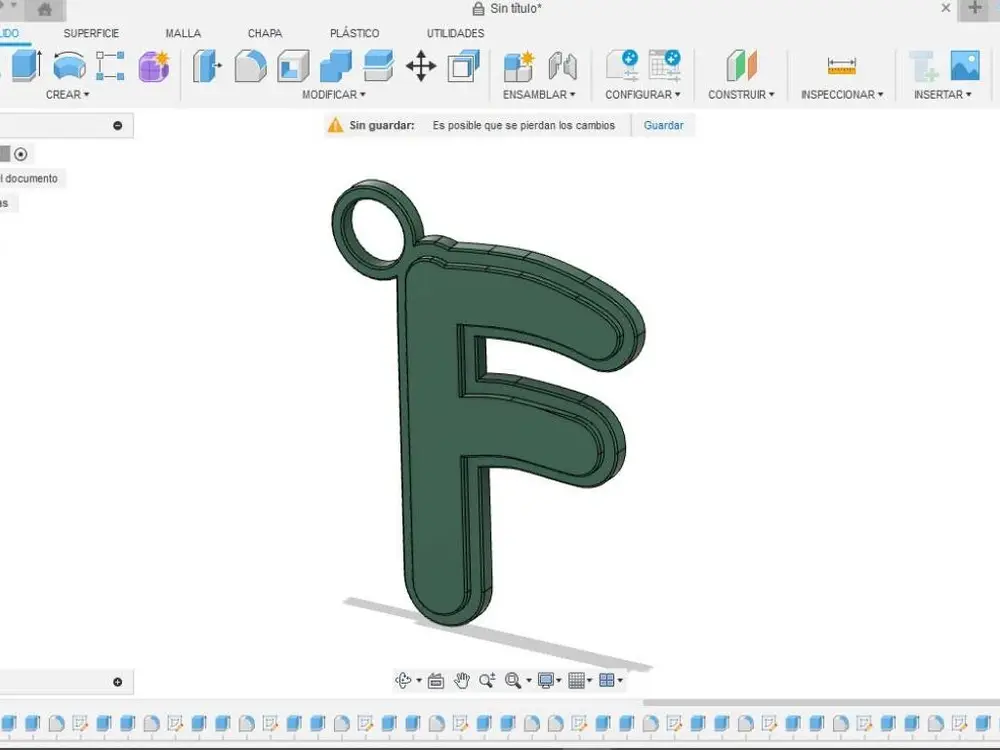The height and width of the screenshot is (750, 1000).
Task: Select the Move/Copy four-arrow tool
Action: pos(421,66)
